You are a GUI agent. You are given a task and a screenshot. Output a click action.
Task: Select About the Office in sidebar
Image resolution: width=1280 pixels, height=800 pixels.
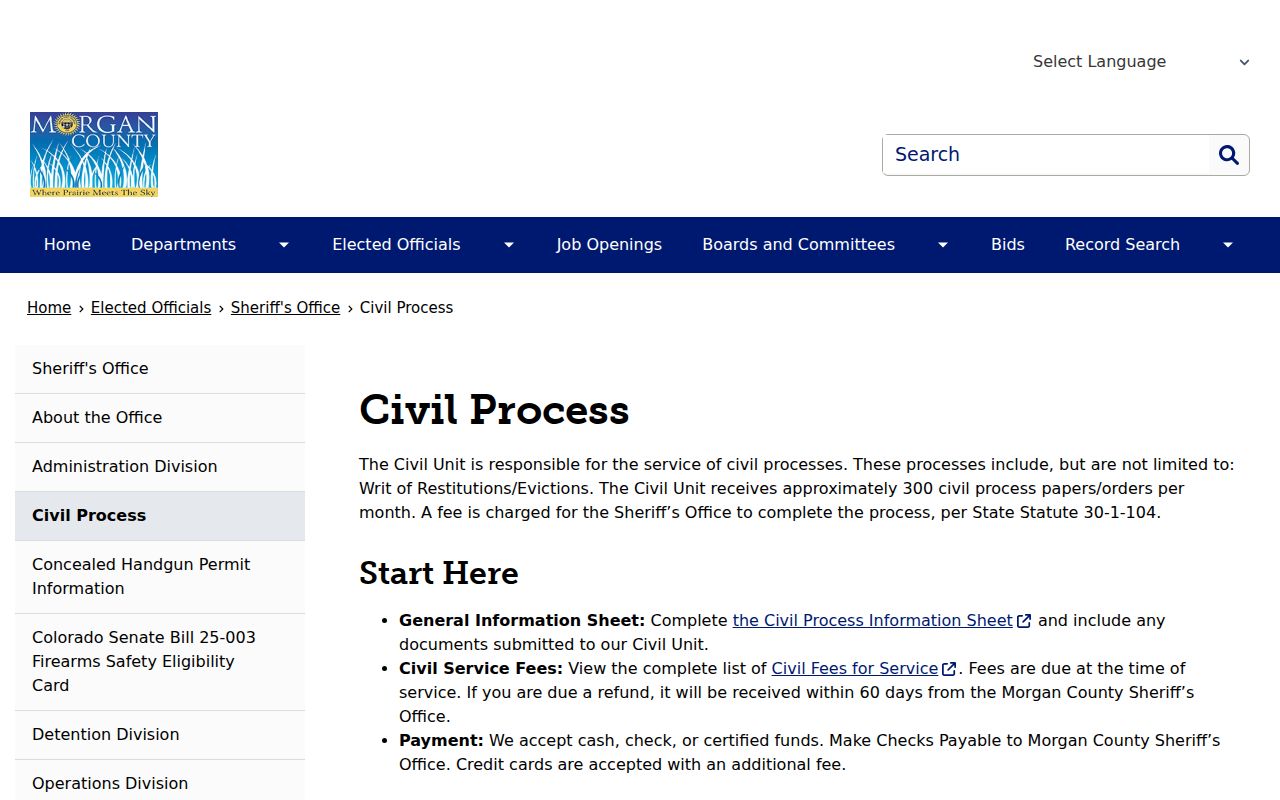160,418
